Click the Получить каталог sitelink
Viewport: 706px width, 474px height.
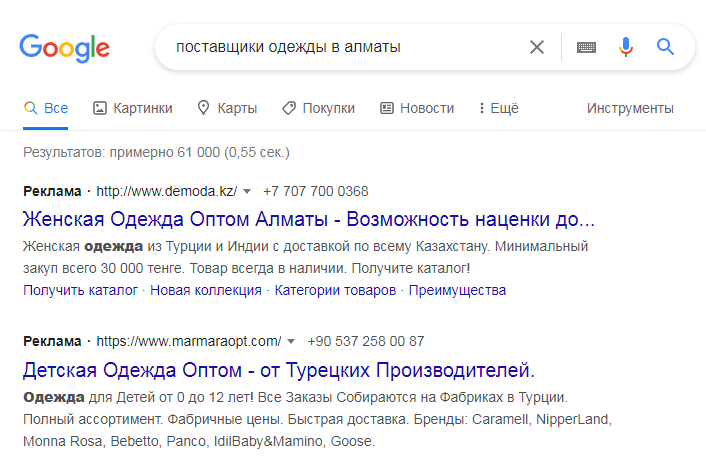pyautogui.click(x=80, y=290)
